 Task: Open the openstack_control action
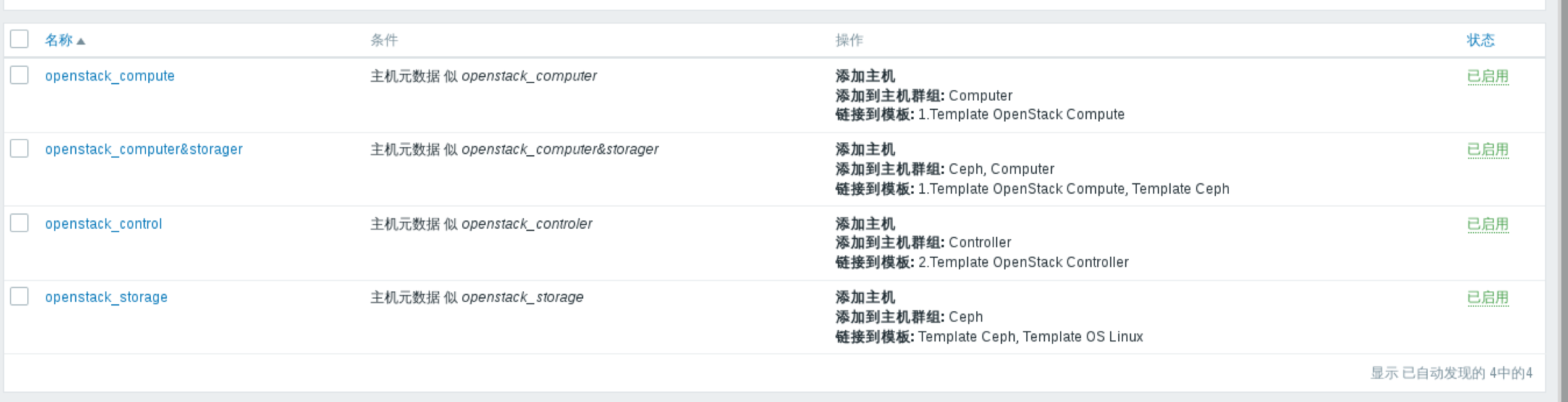point(103,224)
